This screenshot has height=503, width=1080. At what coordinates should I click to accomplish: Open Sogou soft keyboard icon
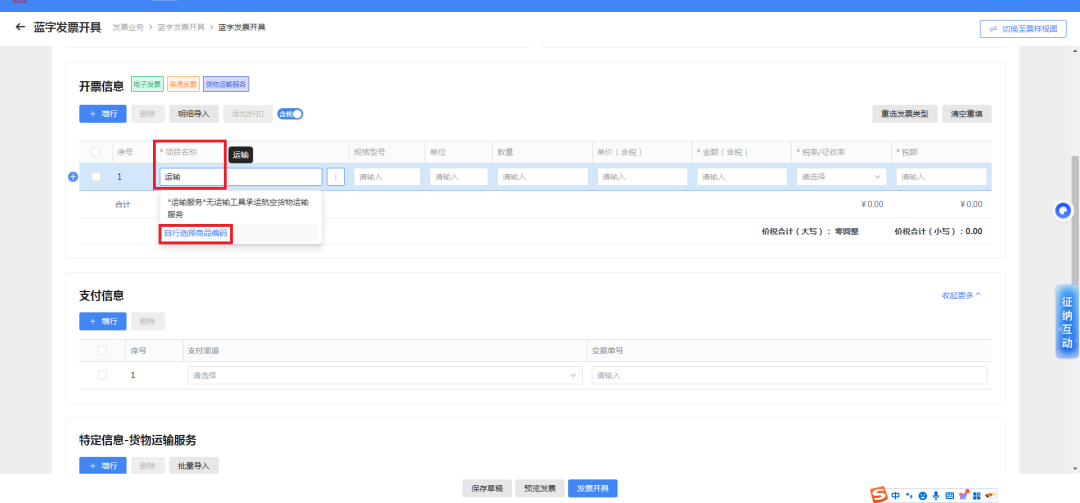click(950, 495)
